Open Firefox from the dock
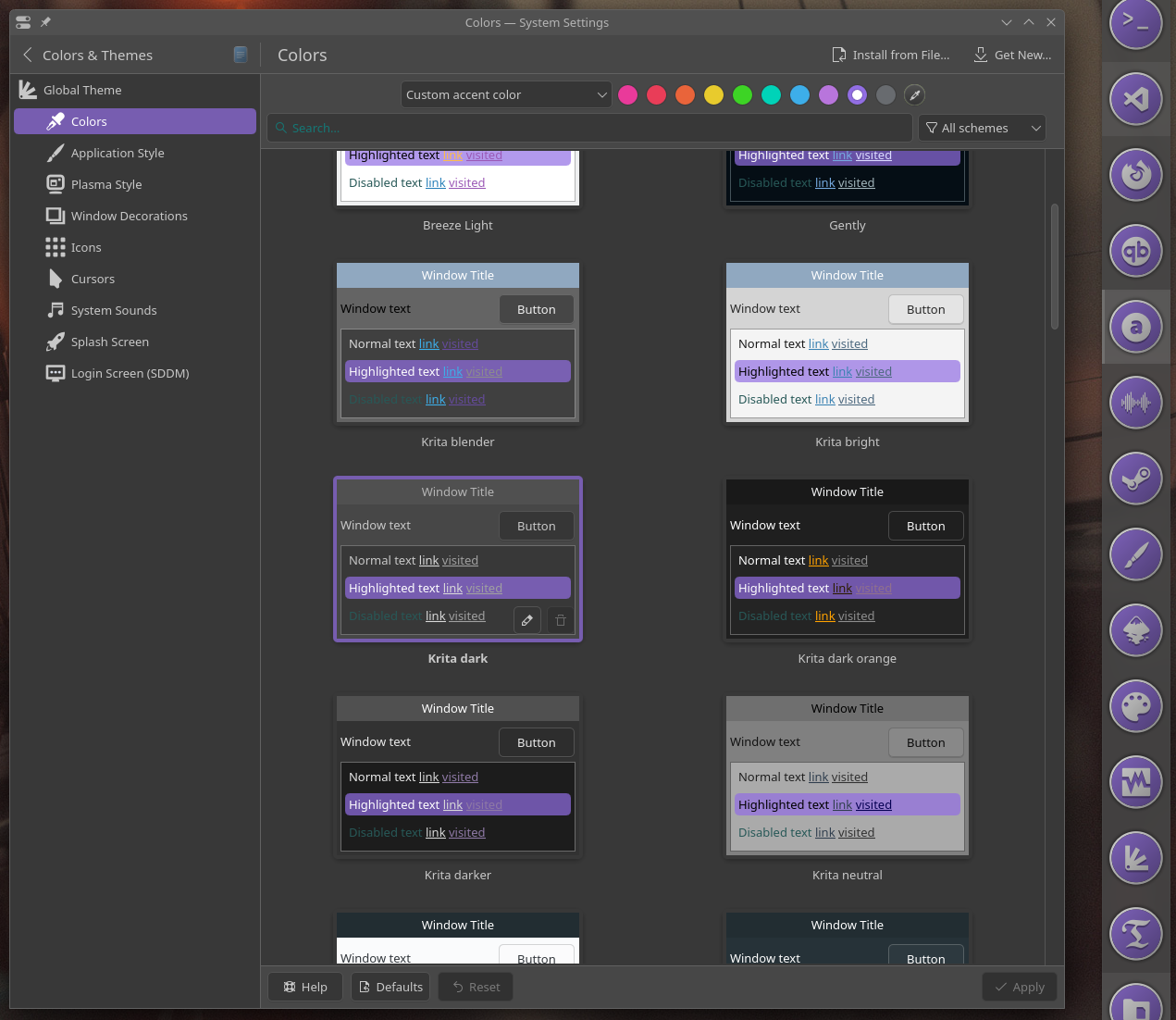Screen dimensions: 1176x1020 1135,175
